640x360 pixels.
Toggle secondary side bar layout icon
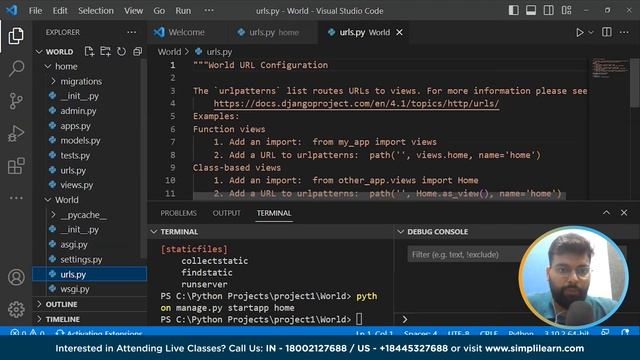point(549,11)
